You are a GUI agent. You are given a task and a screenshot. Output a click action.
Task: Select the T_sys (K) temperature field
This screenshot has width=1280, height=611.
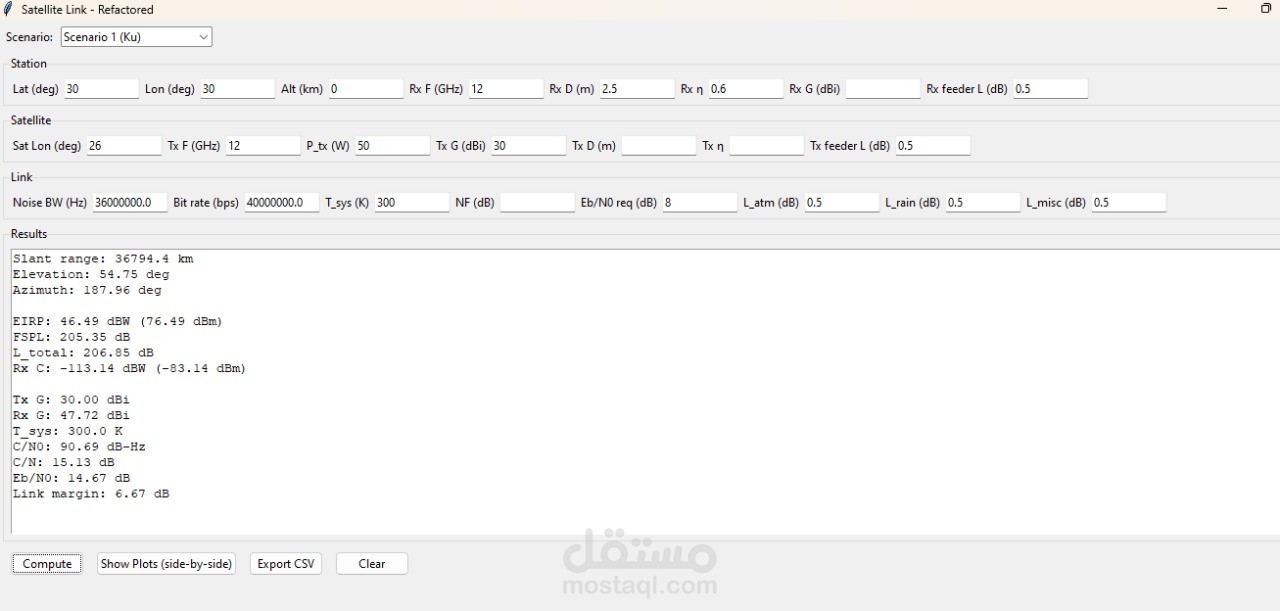coord(411,202)
